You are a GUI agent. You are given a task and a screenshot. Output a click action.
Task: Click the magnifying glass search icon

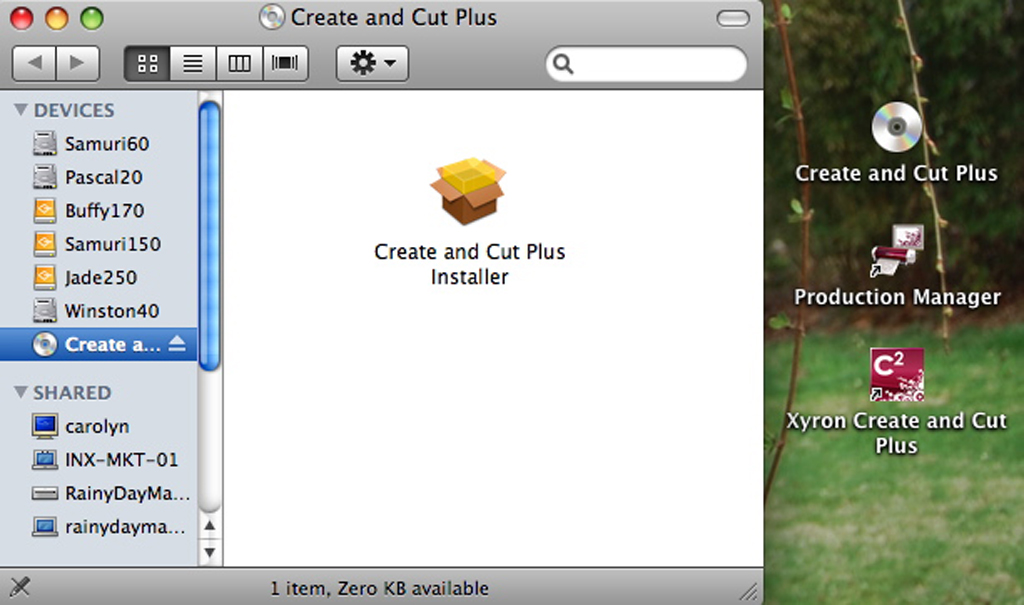(x=563, y=64)
